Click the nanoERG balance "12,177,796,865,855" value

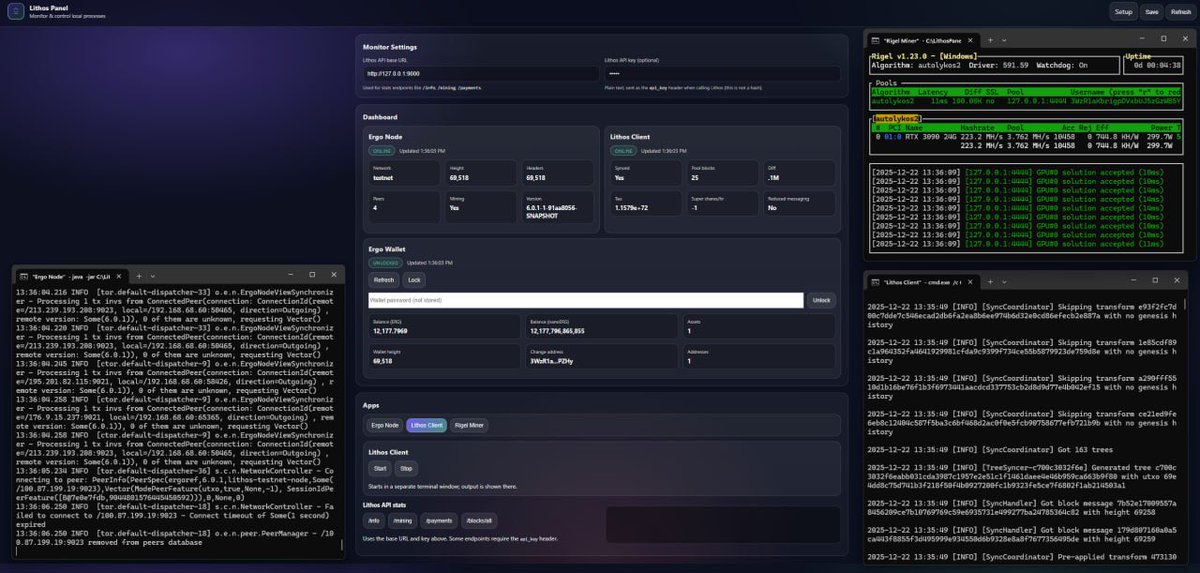(557, 331)
